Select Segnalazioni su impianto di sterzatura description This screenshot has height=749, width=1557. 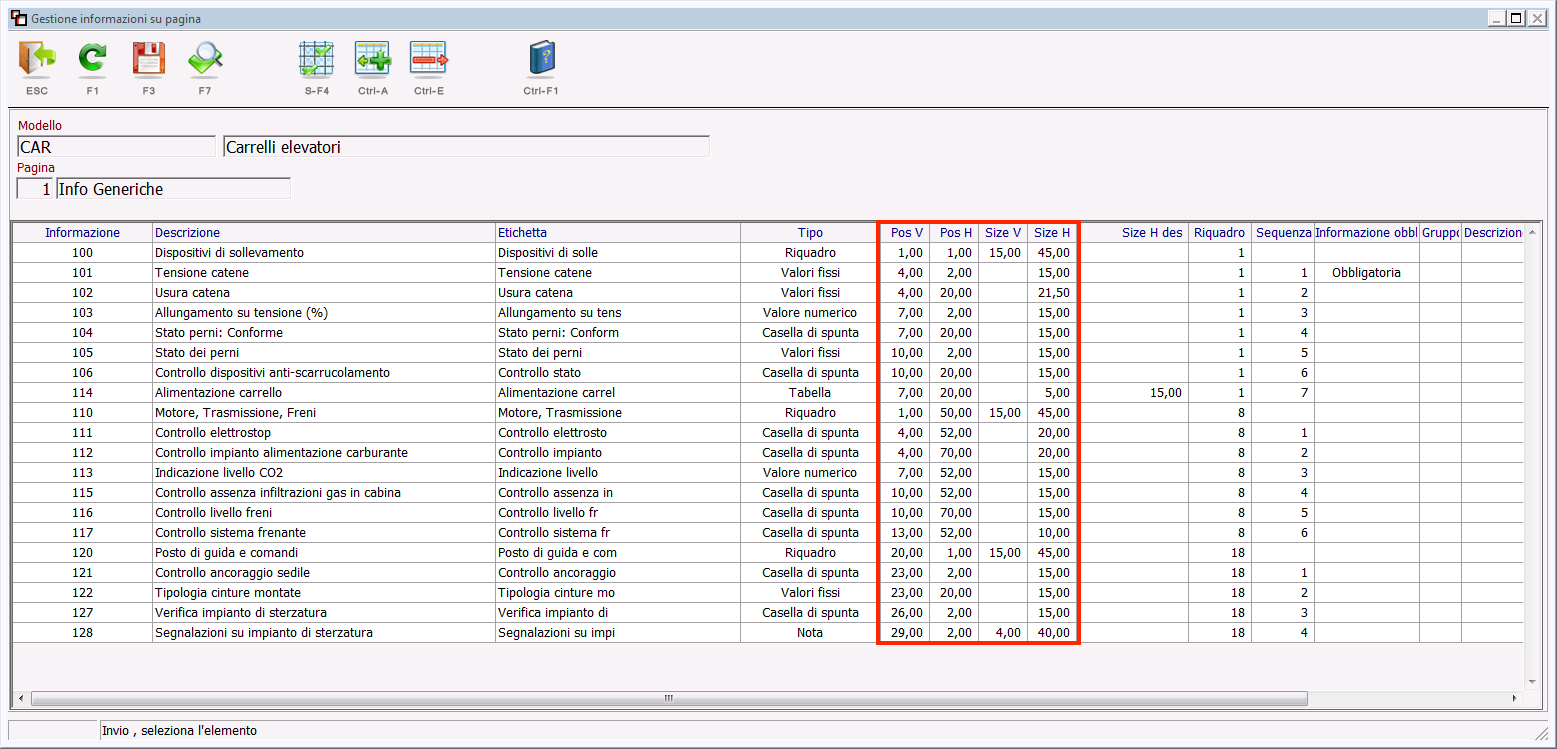coord(324,633)
